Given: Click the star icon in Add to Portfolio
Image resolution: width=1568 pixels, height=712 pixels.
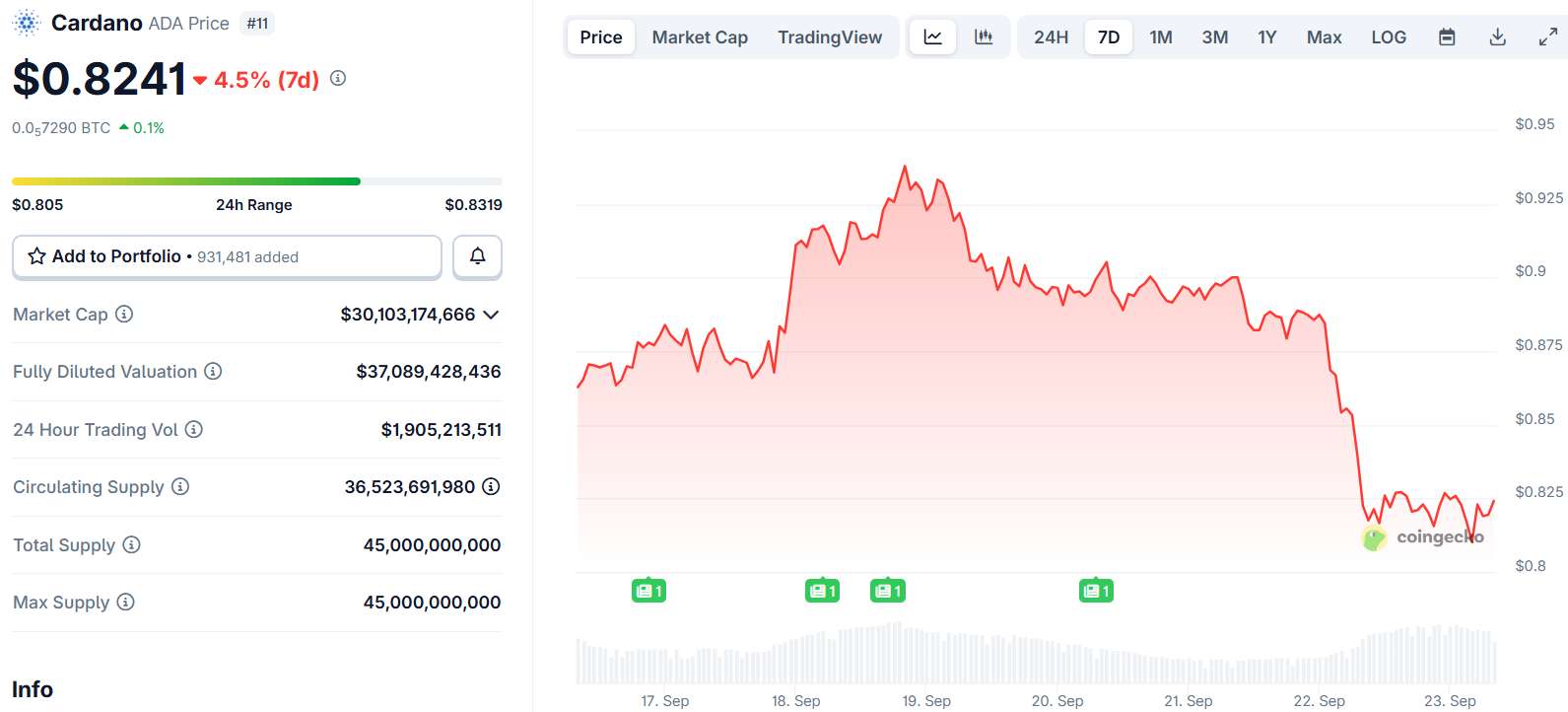Looking at the screenshot, I should tap(36, 256).
